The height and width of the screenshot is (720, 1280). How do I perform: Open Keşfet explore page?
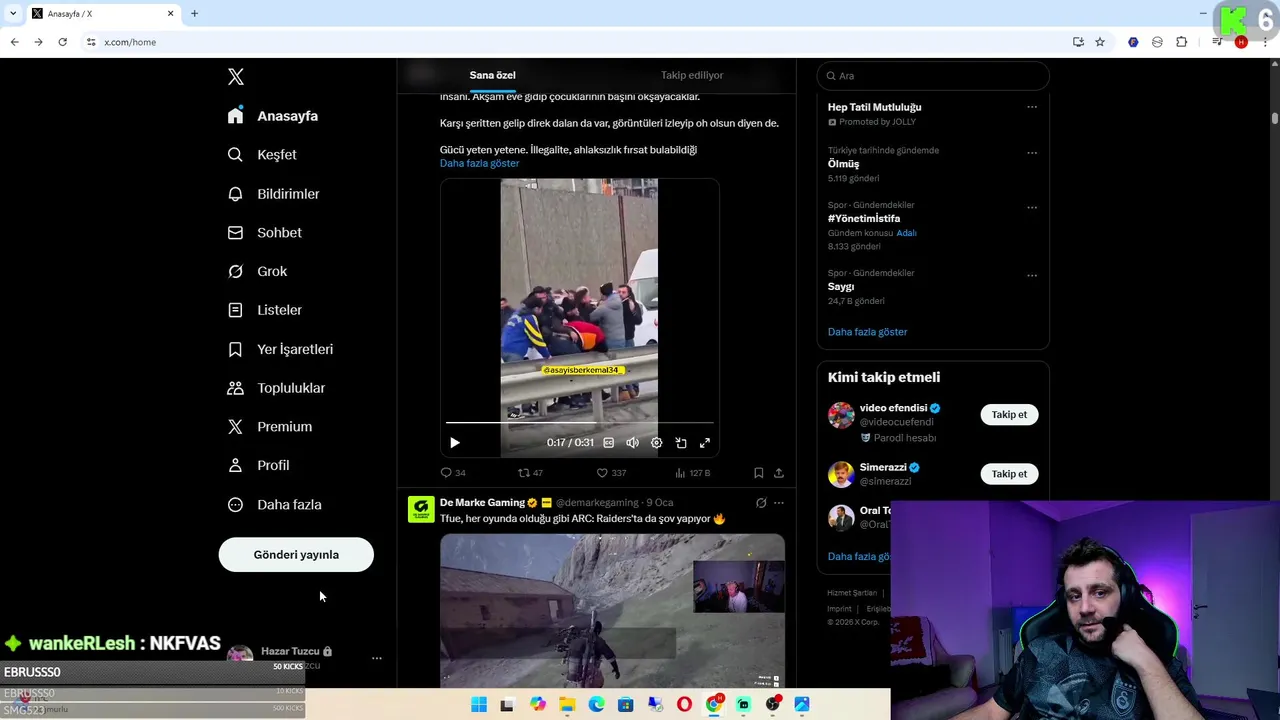262,155
